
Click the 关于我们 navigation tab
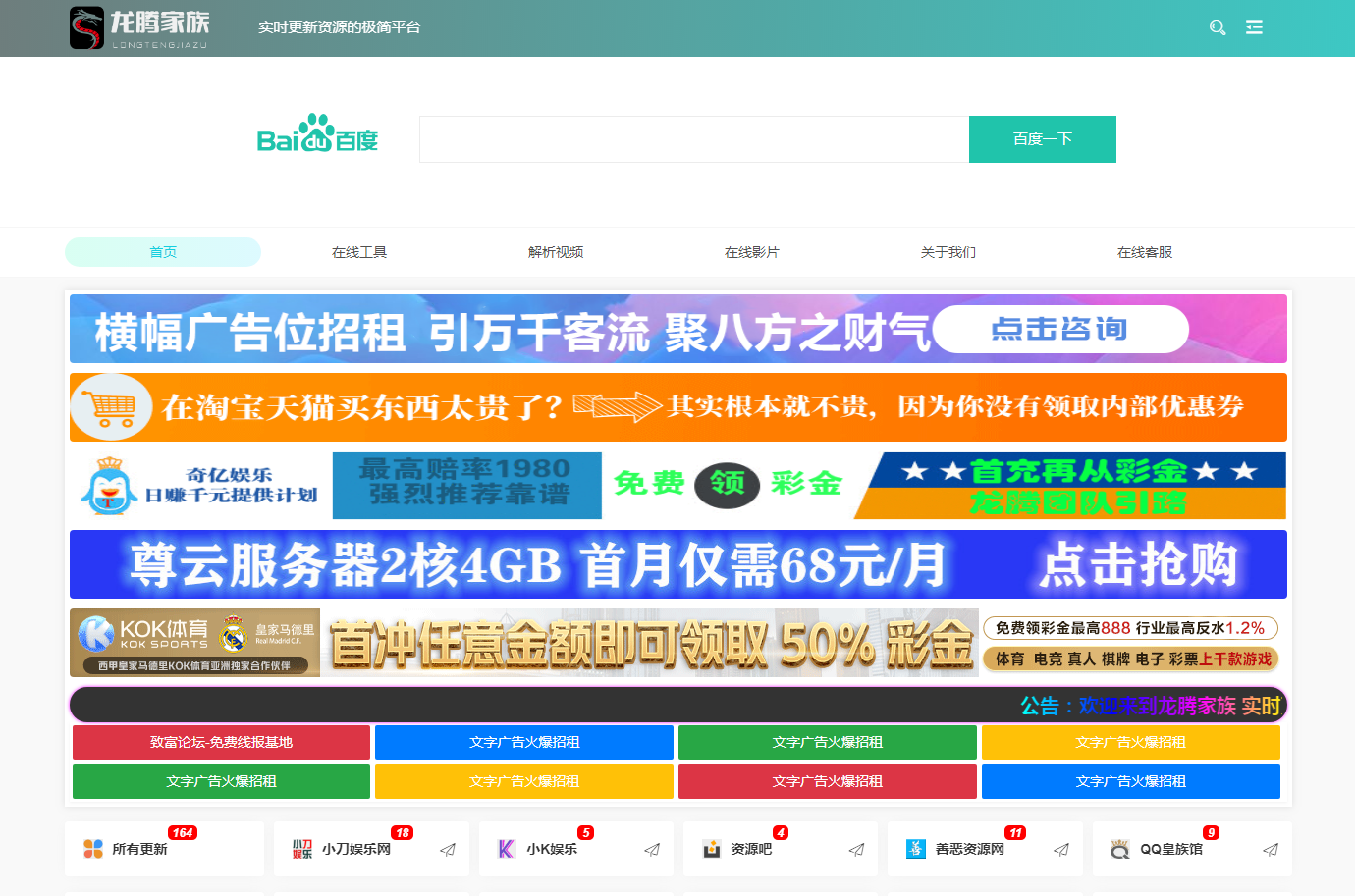coord(948,252)
